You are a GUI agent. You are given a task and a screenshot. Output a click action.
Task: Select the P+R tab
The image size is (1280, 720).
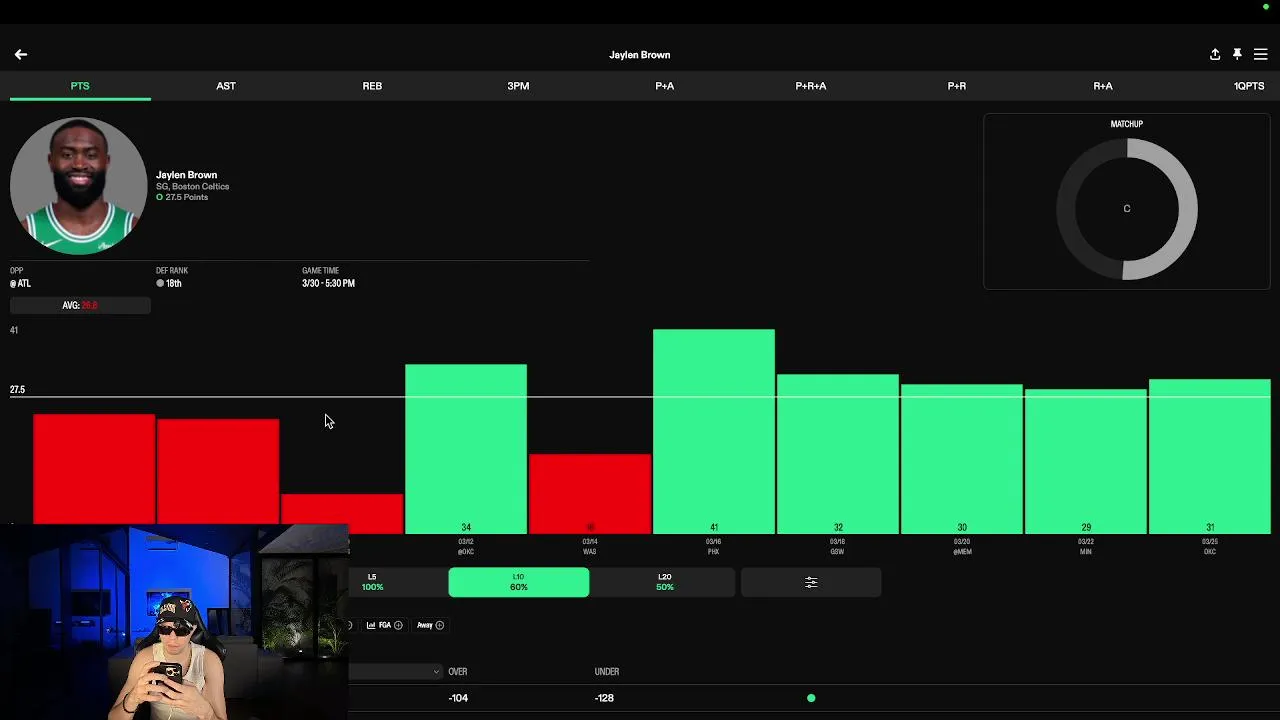pos(956,86)
